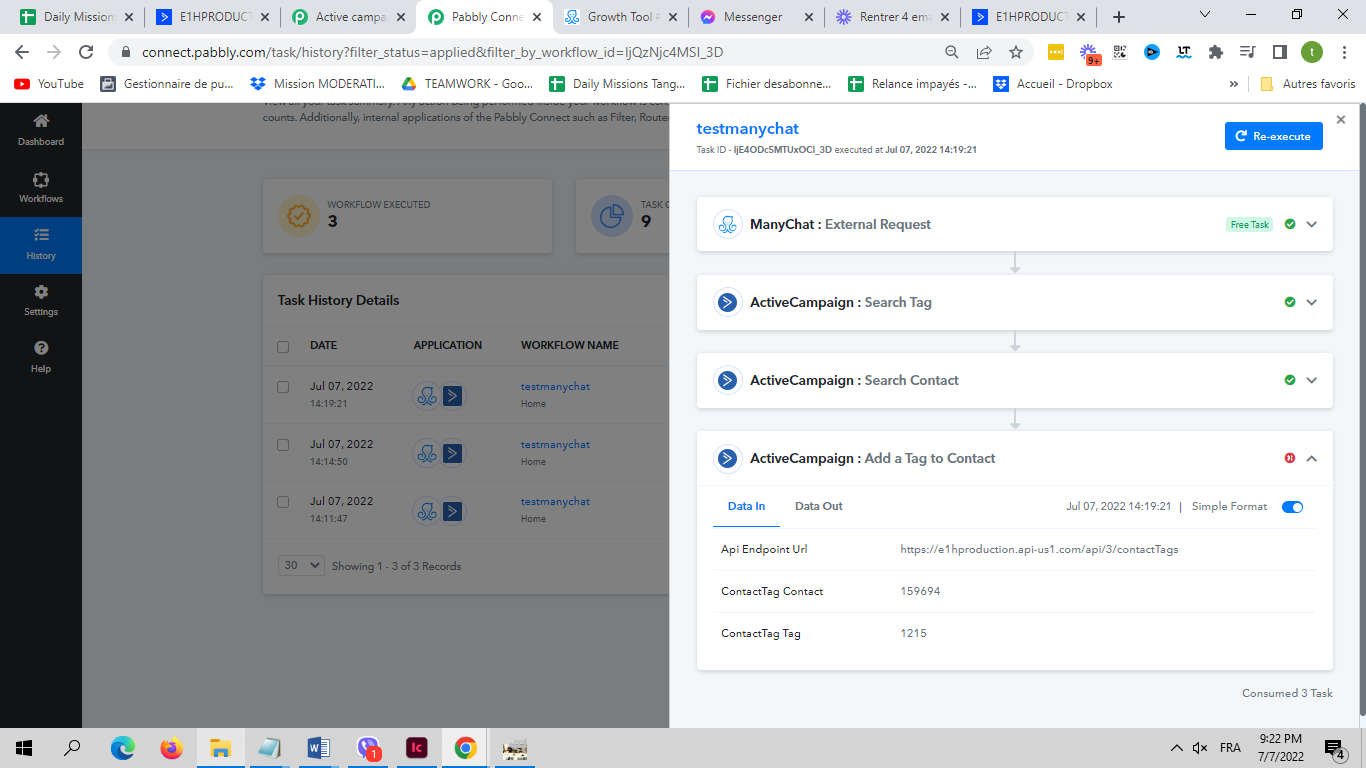Click the green success icon on Search Tag step
This screenshot has width=1366, height=768.
[x=1290, y=302]
